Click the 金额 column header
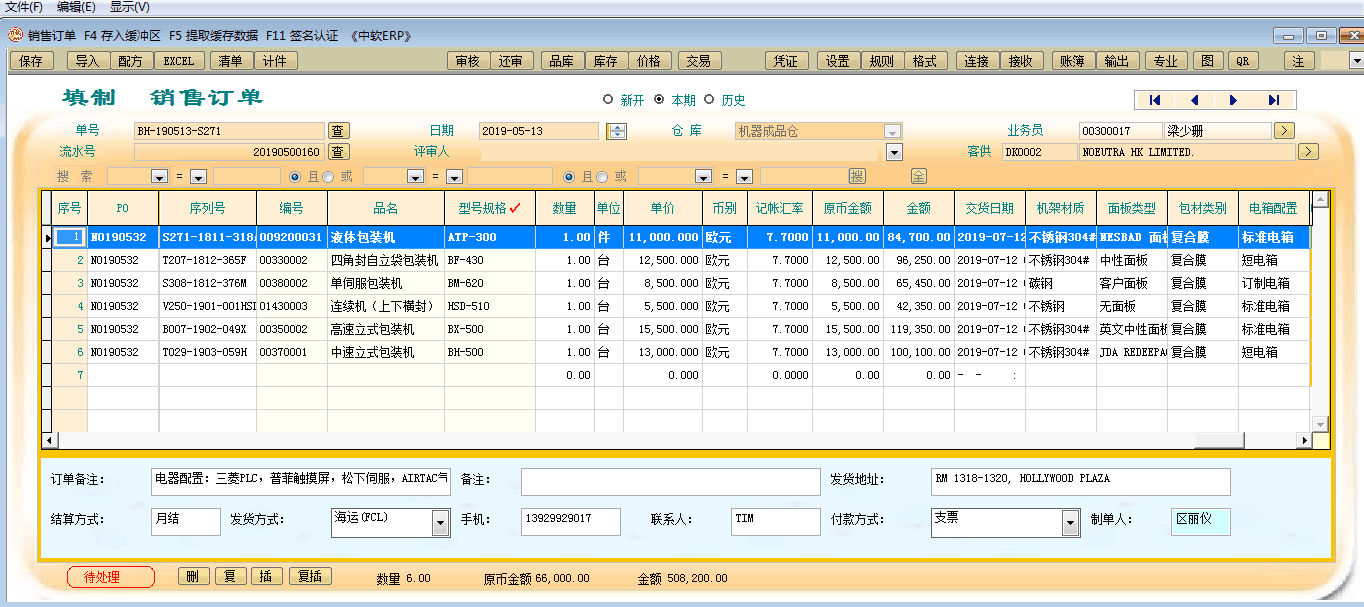Image resolution: width=1364 pixels, height=607 pixels. (918, 208)
